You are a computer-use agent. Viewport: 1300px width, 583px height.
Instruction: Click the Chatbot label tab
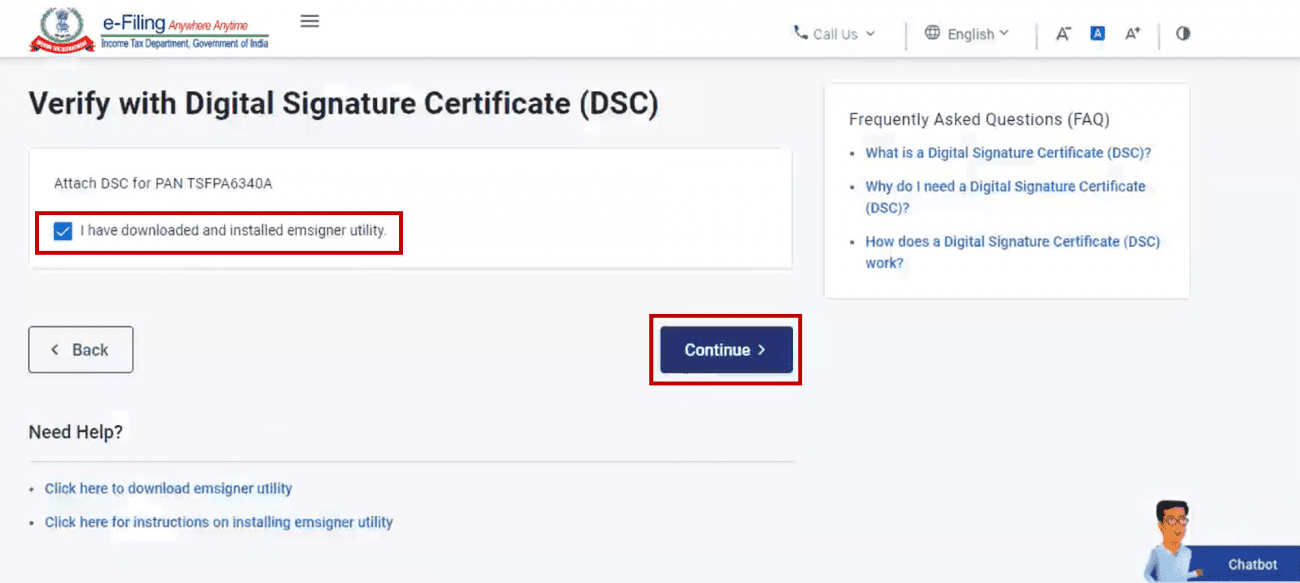tap(1252, 565)
